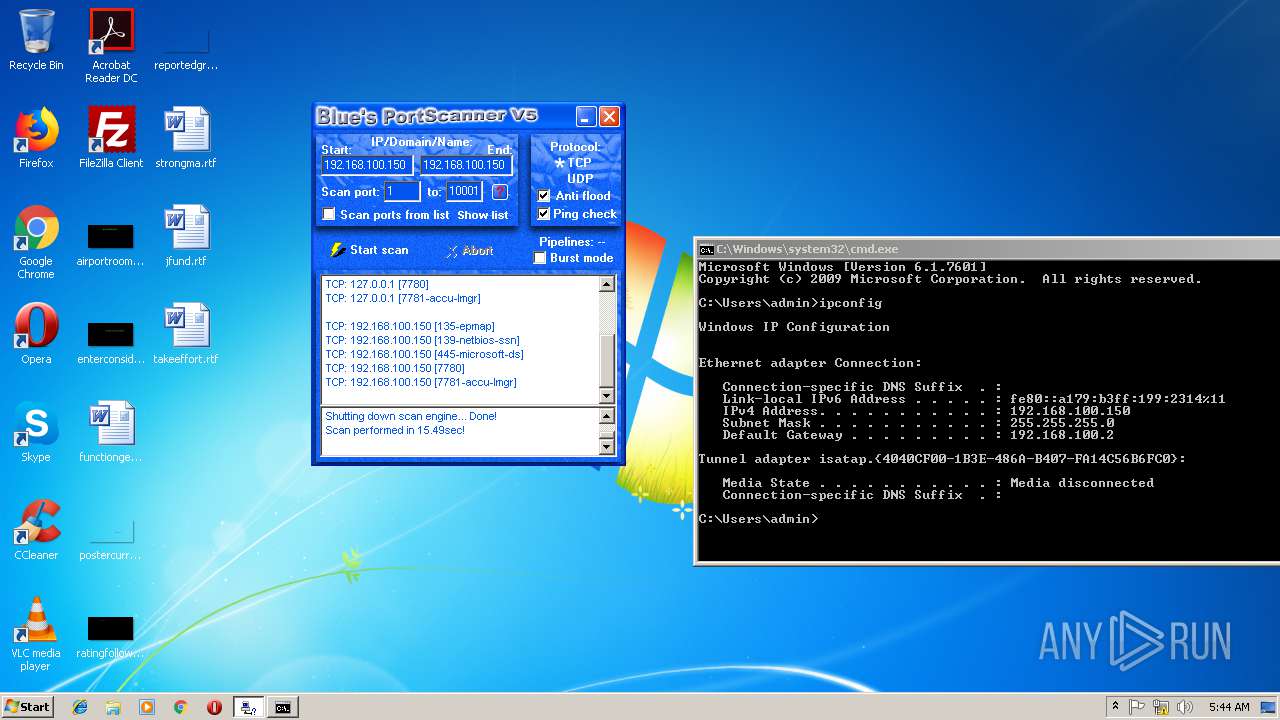Viewport: 1280px width, 720px height.
Task: Open the port help question mark icon
Action: [500, 192]
